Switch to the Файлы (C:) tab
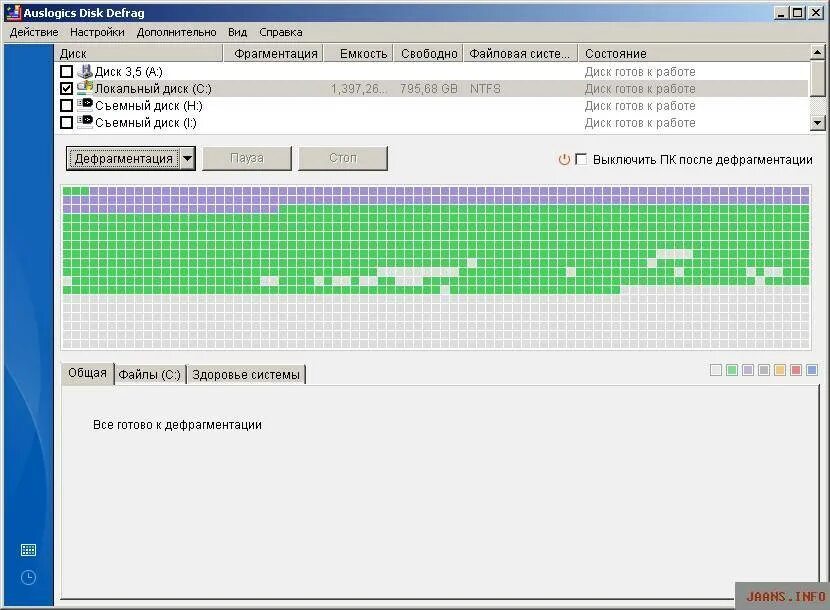The width and height of the screenshot is (830, 610). click(x=150, y=374)
